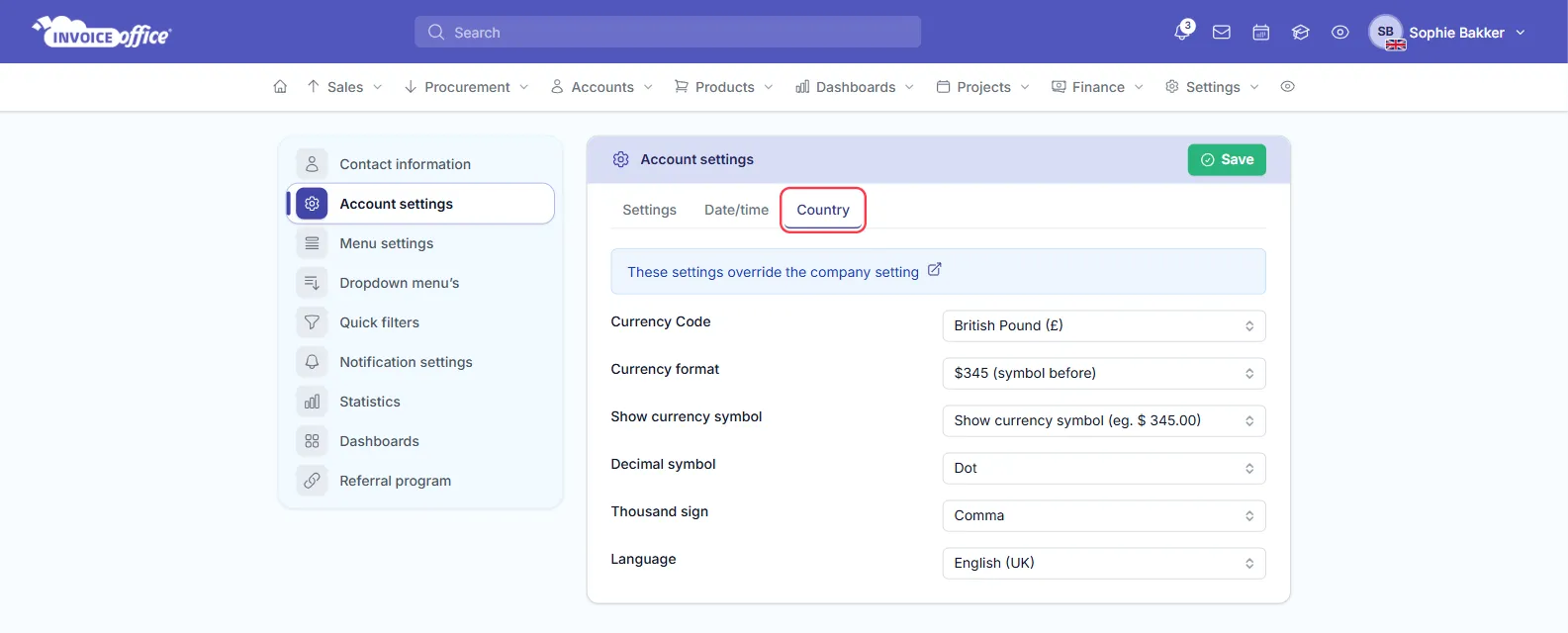Open the Procurement menu
Image resolution: width=1568 pixels, height=633 pixels.
[x=467, y=87]
